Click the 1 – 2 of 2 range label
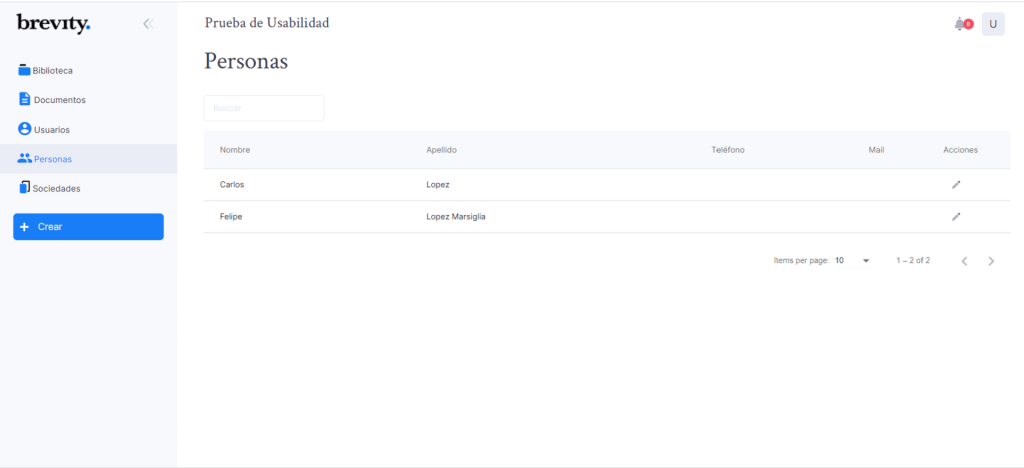 pos(913,260)
